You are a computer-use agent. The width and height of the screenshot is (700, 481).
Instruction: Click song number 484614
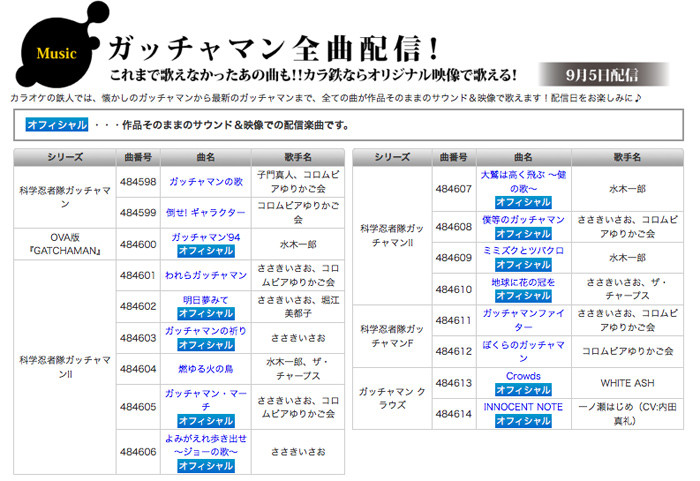coord(454,414)
